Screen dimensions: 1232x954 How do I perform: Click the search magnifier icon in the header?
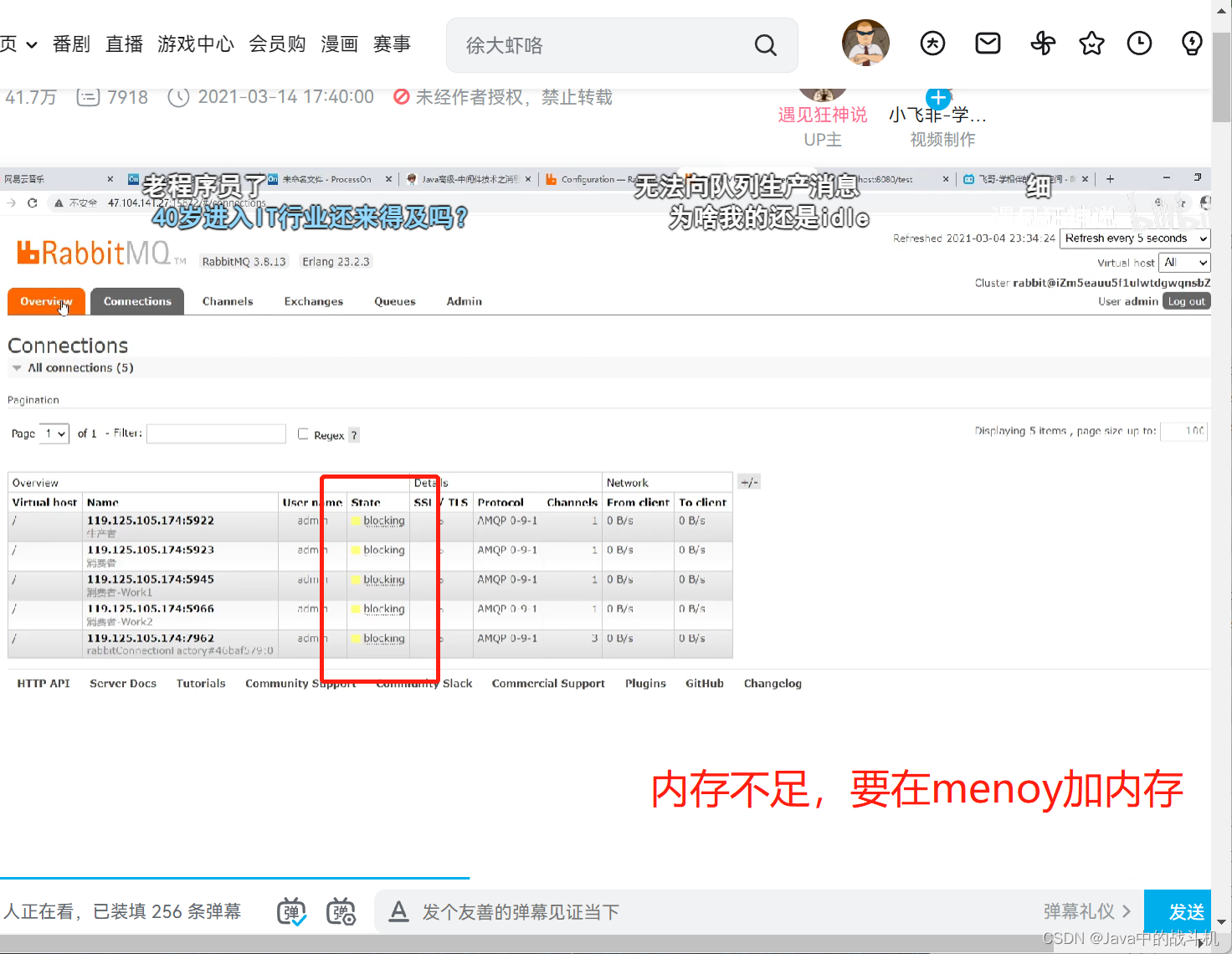click(x=765, y=45)
